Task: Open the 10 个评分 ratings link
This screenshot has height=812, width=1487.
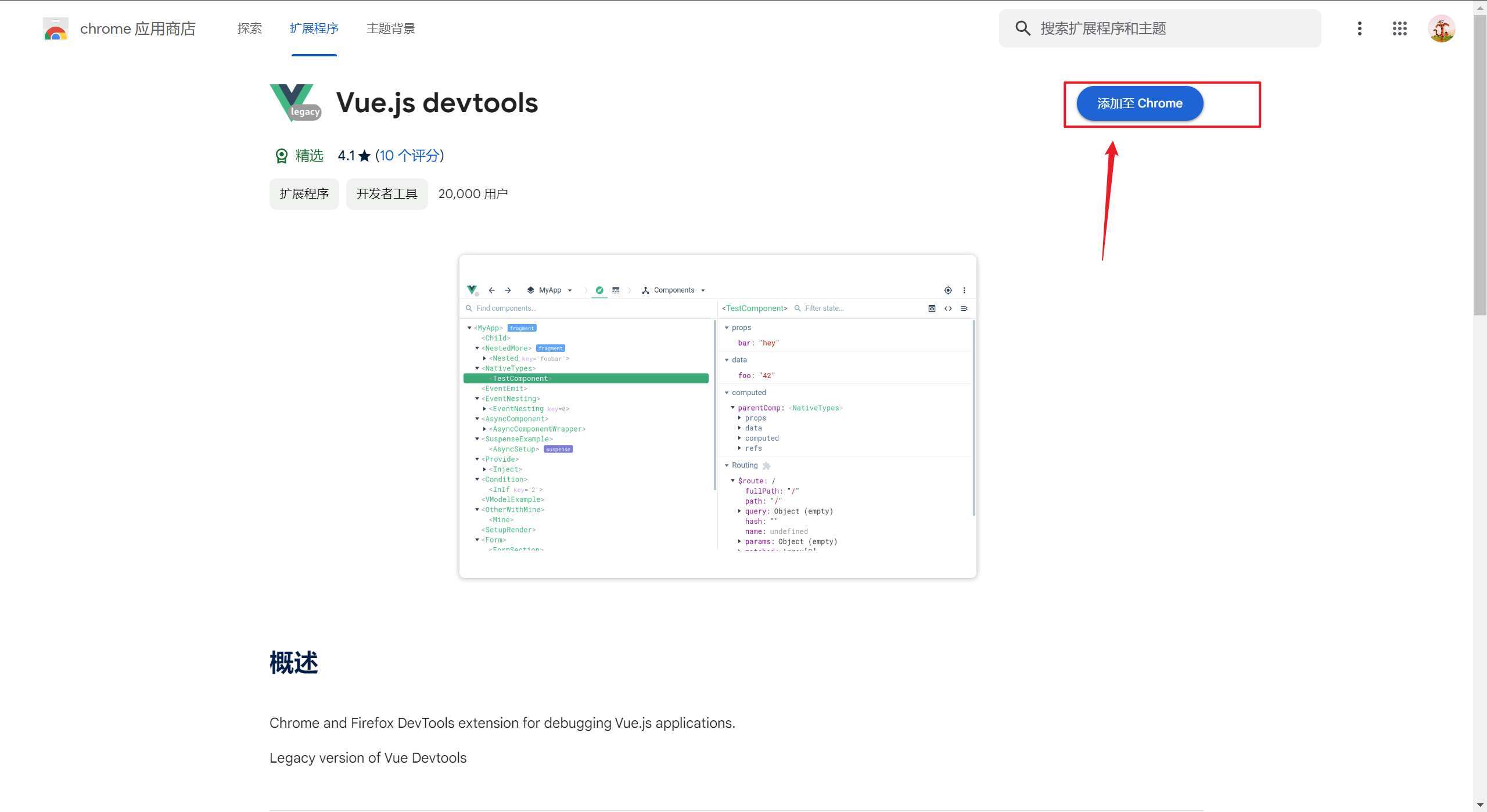Action: click(410, 156)
